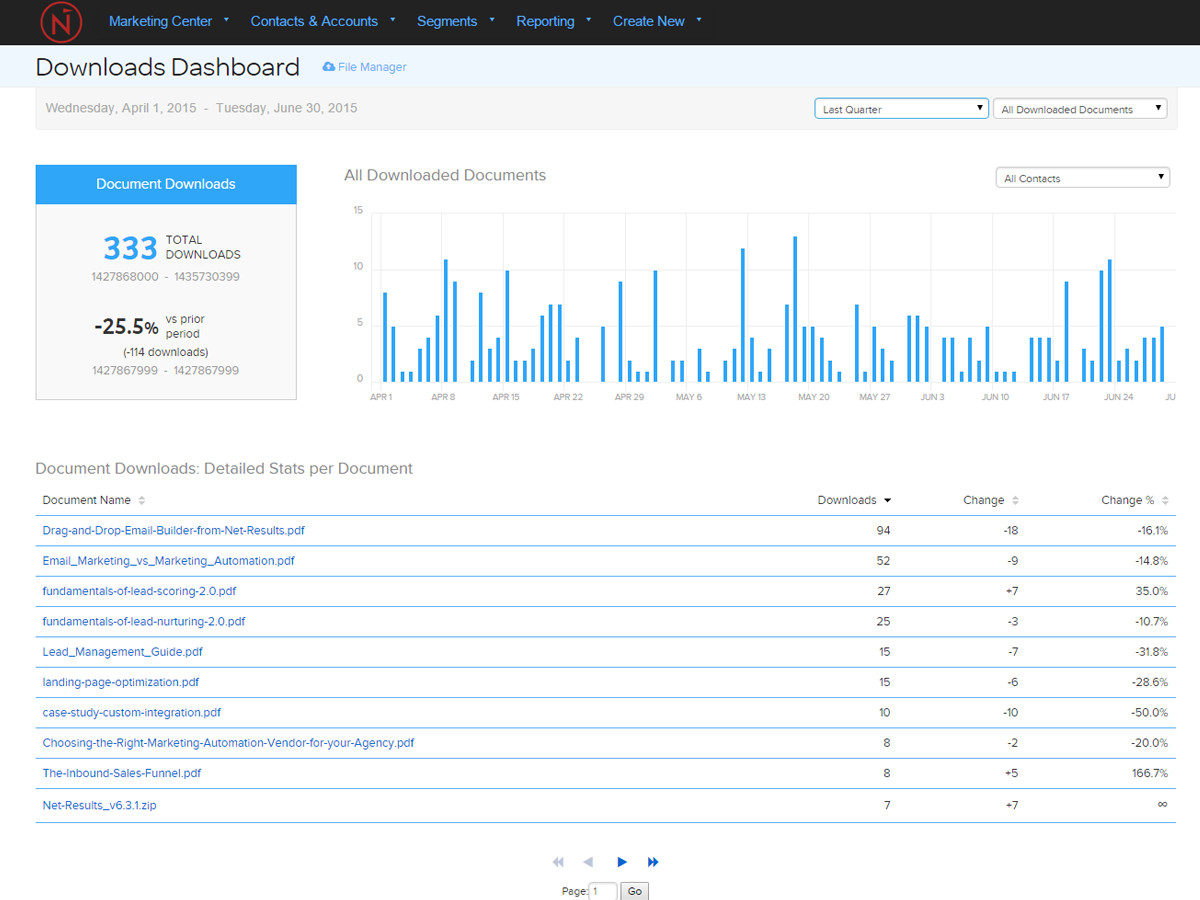Go to first page arrow icon
This screenshot has height=900, width=1200.
558,862
